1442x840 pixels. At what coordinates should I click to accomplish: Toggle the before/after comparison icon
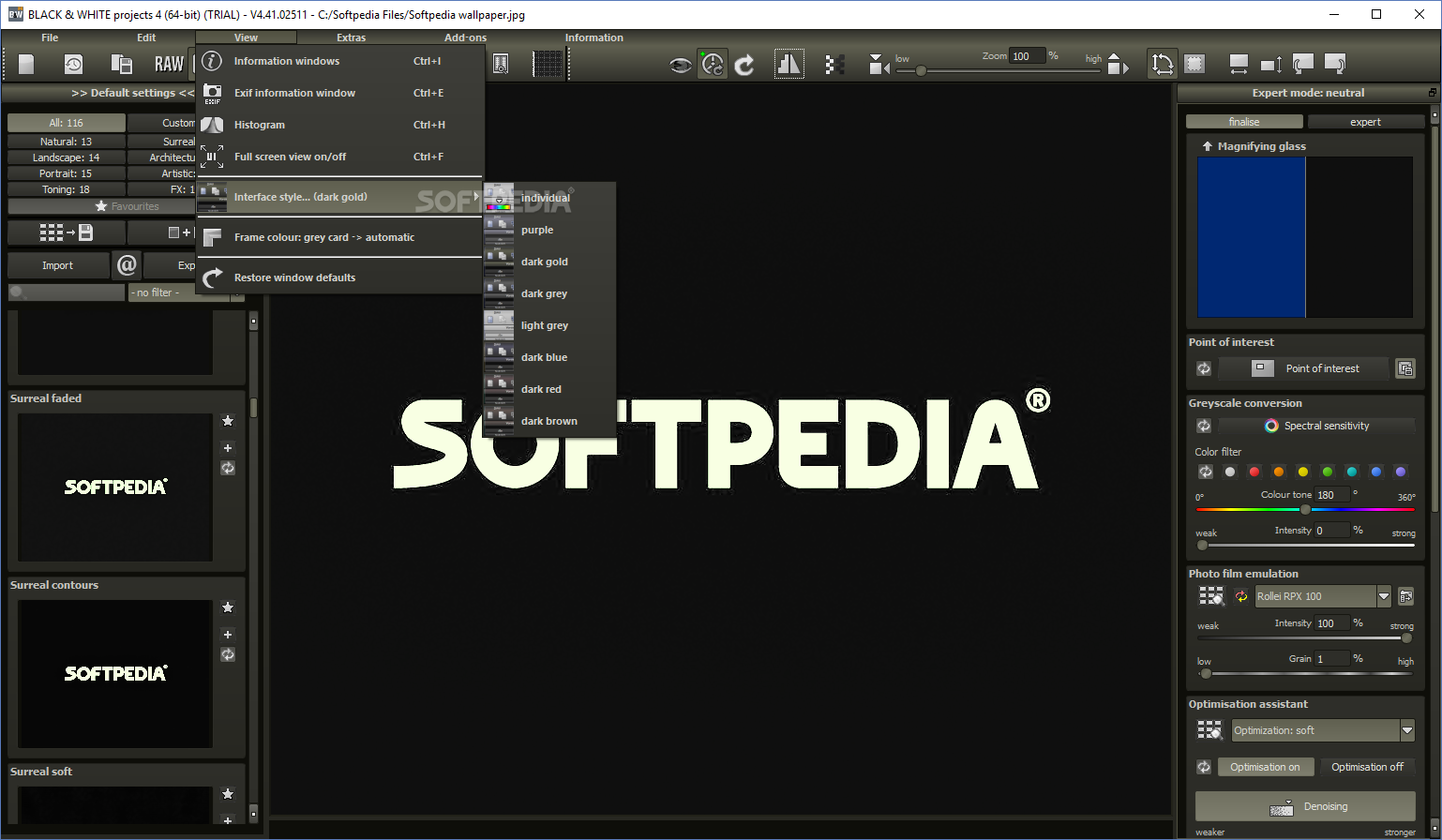coord(789,64)
